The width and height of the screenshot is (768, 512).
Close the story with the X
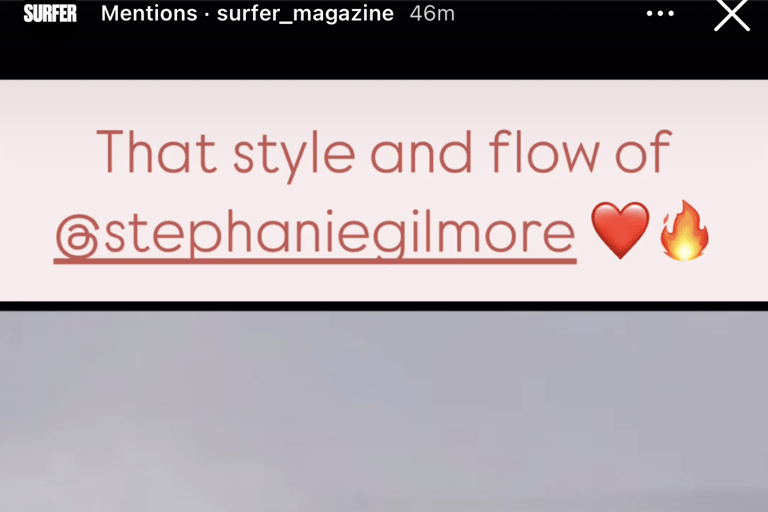[x=732, y=14]
